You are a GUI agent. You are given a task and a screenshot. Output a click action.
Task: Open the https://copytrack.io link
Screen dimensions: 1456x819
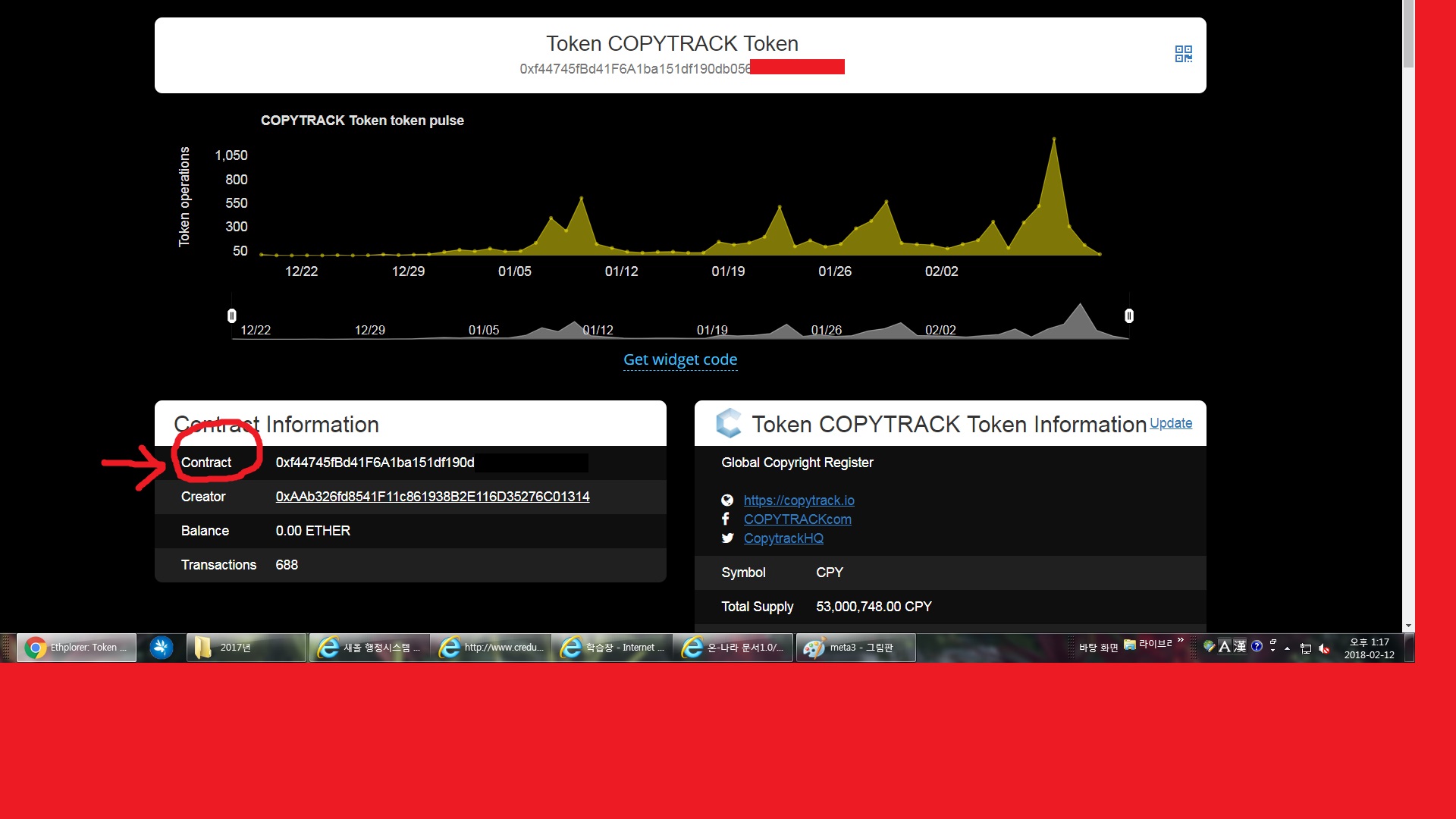799,500
